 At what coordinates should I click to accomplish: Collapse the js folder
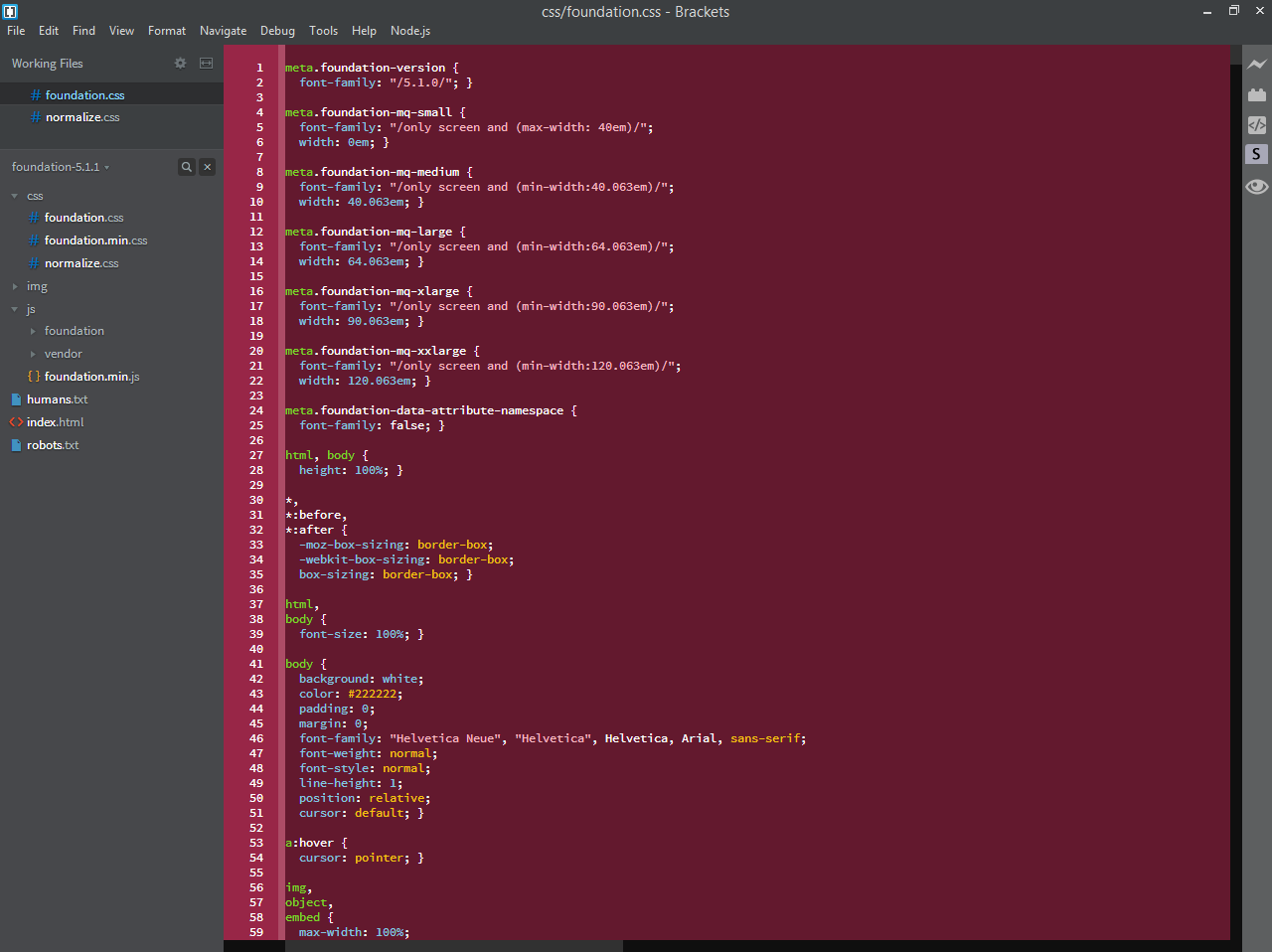tap(14, 309)
